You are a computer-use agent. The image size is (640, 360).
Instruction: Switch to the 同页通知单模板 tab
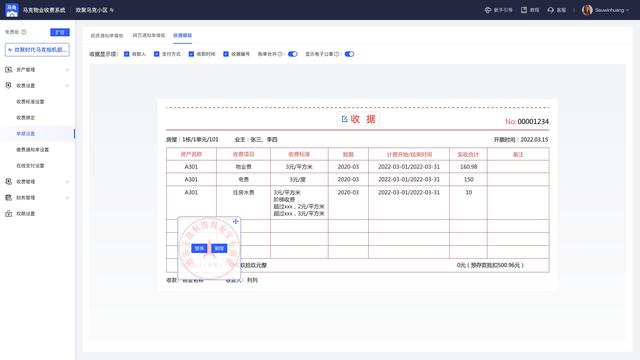(x=149, y=36)
